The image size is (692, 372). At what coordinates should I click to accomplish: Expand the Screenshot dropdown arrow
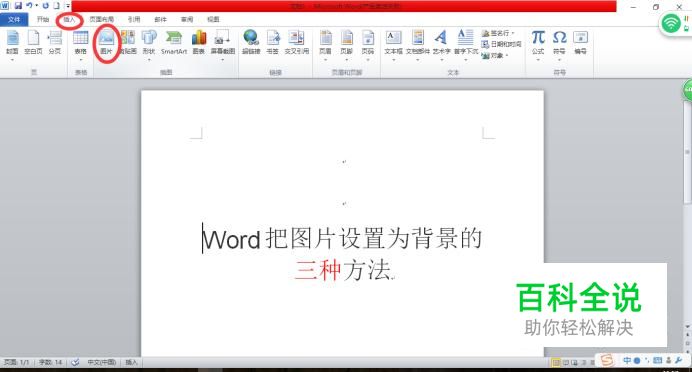tap(222, 60)
